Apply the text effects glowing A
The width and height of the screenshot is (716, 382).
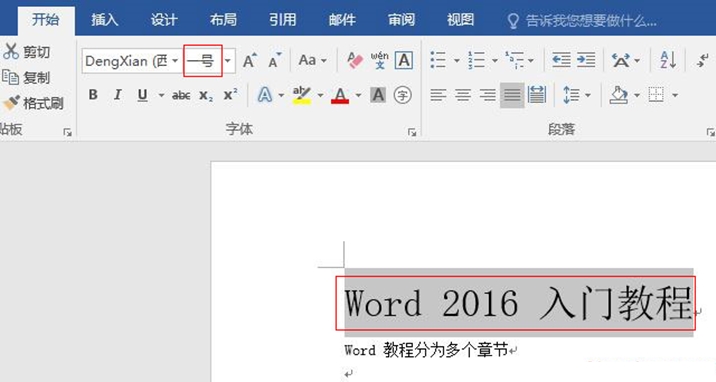[x=265, y=95]
